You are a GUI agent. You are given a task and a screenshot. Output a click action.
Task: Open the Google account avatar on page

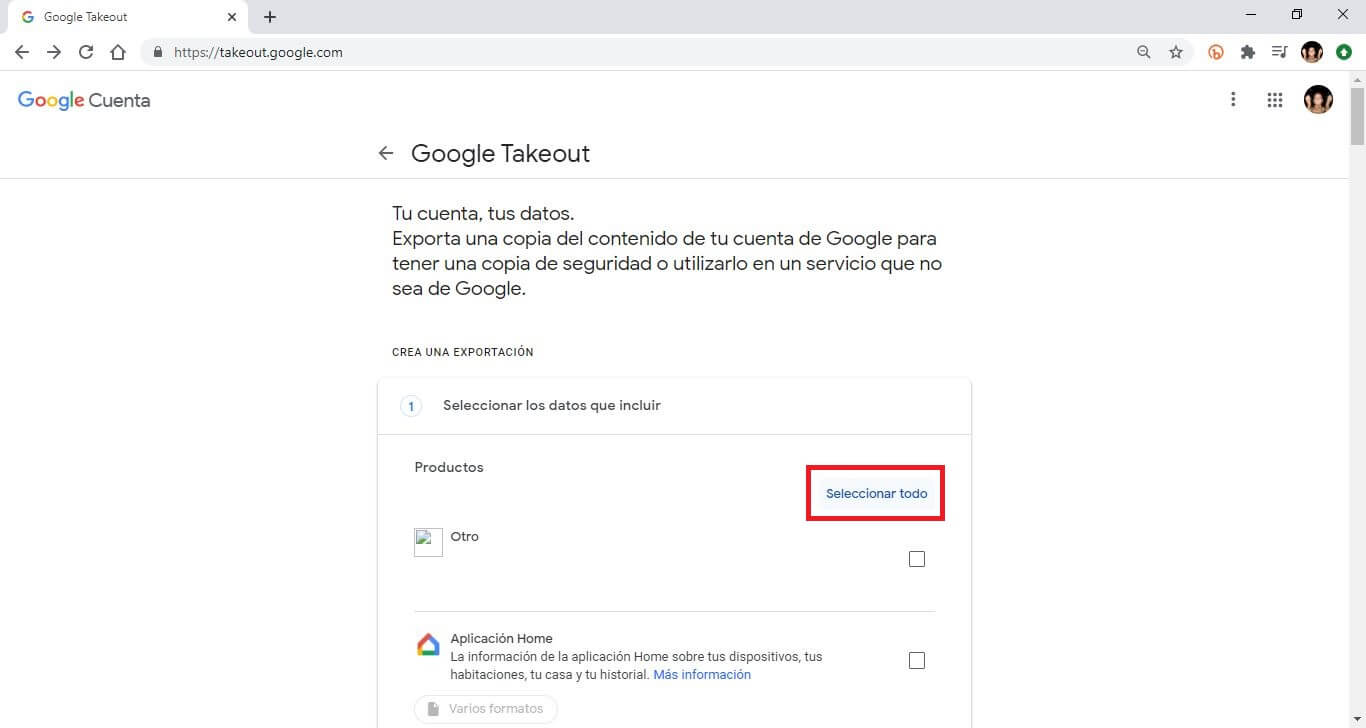(1318, 99)
